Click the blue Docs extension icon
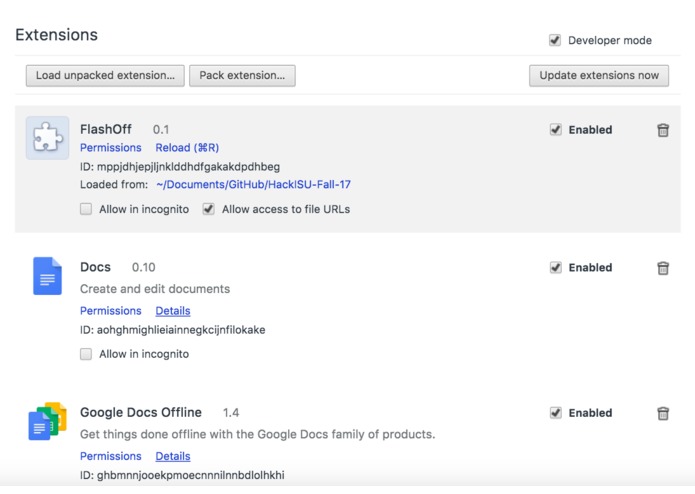The height and width of the screenshot is (494, 695). [47, 276]
